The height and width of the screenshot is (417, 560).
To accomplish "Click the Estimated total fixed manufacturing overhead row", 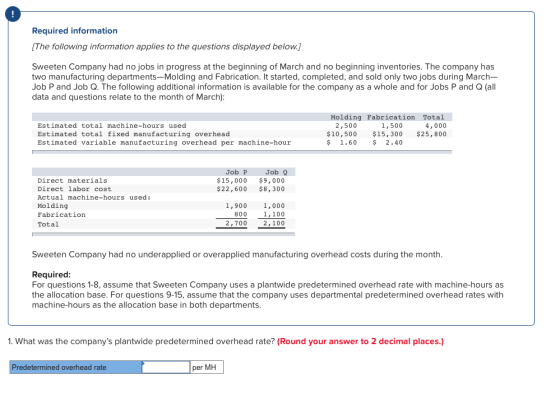I will [242, 134].
